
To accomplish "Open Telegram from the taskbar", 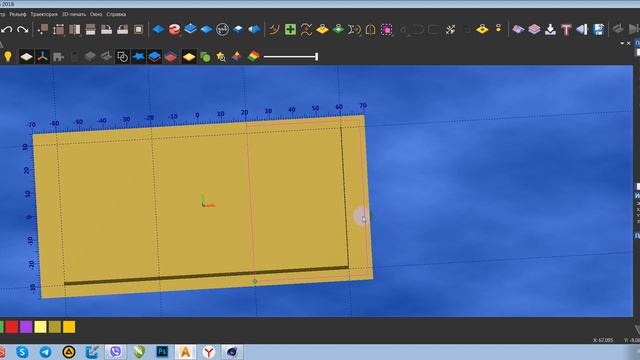I will pyautogui.click(x=46, y=351).
